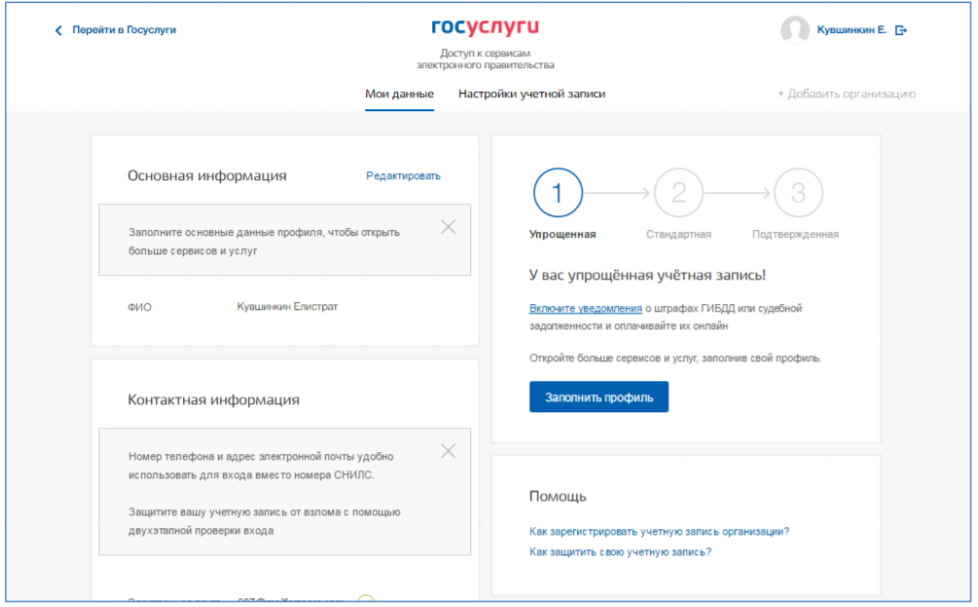Click the step 1 circle for Упрощенная
Screen dimensions: 978x607
click(558, 193)
